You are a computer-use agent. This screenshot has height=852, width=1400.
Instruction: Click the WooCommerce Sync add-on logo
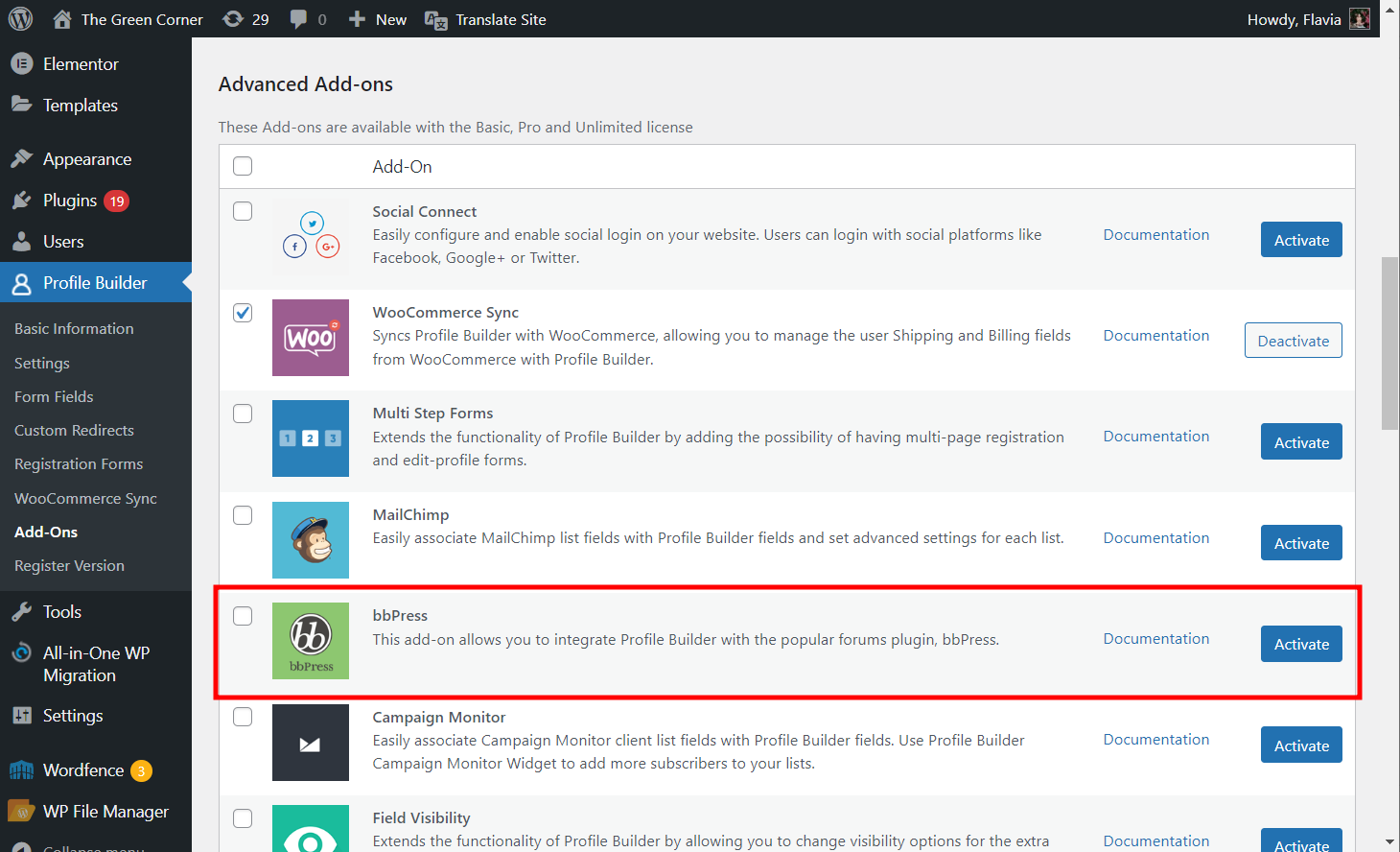310,338
